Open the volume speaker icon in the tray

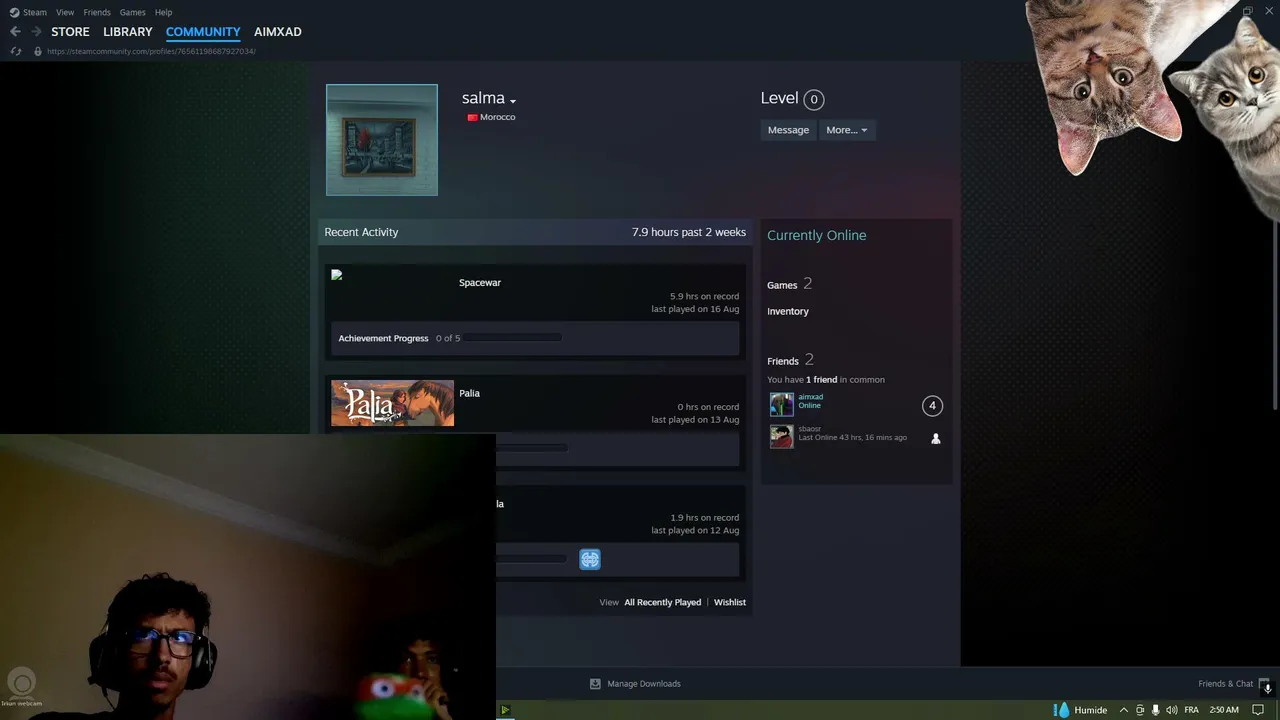pyautogui.click(x=1171, y=710)
